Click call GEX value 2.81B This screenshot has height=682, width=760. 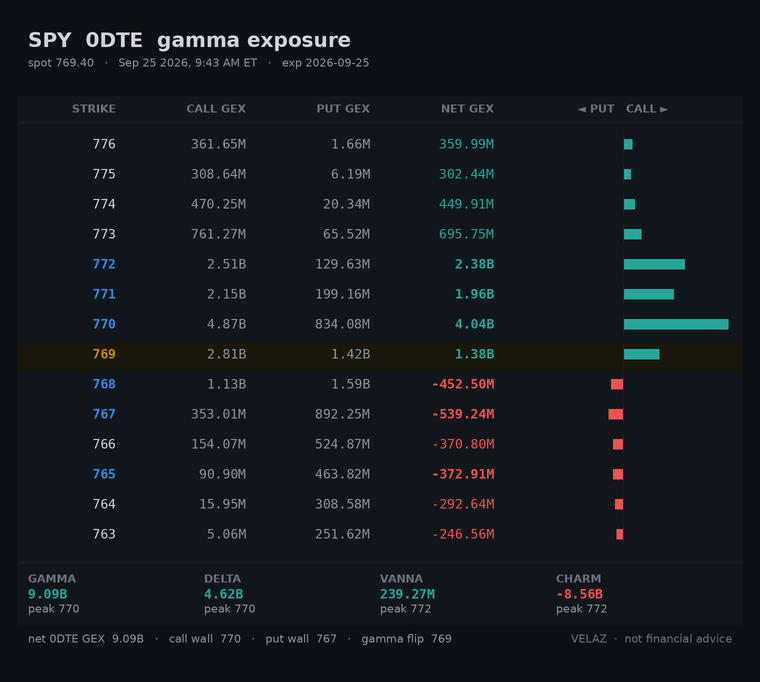click(227, 354)
